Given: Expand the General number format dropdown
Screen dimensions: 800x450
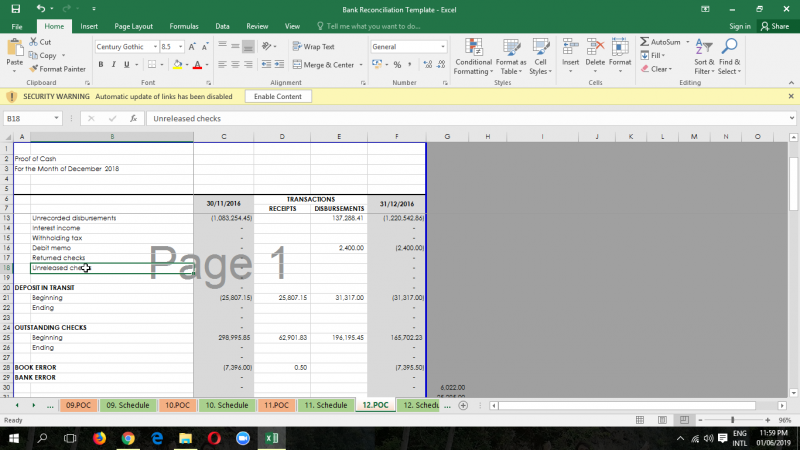Looking at the screenshot, I should (443, 47).
